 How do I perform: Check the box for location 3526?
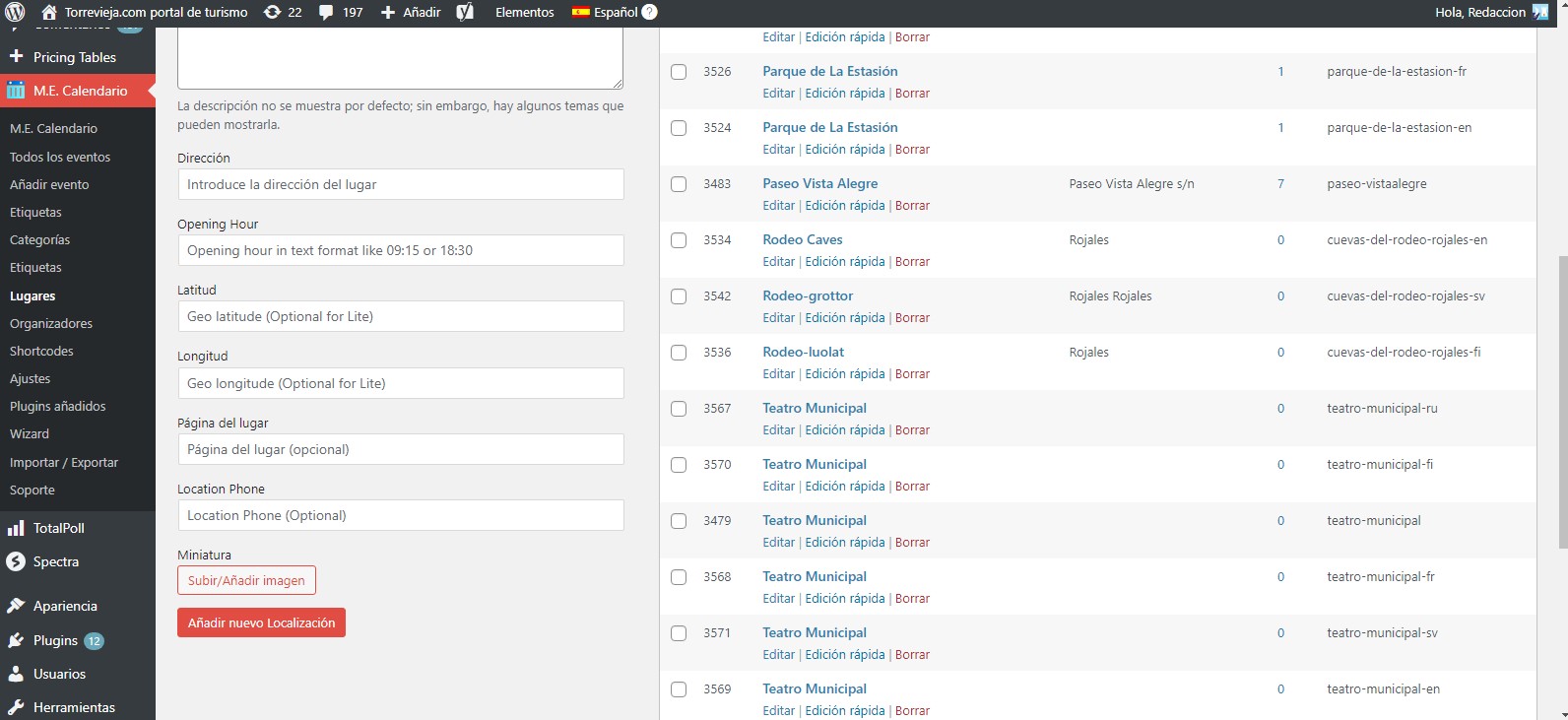click(x=679, y=72)
